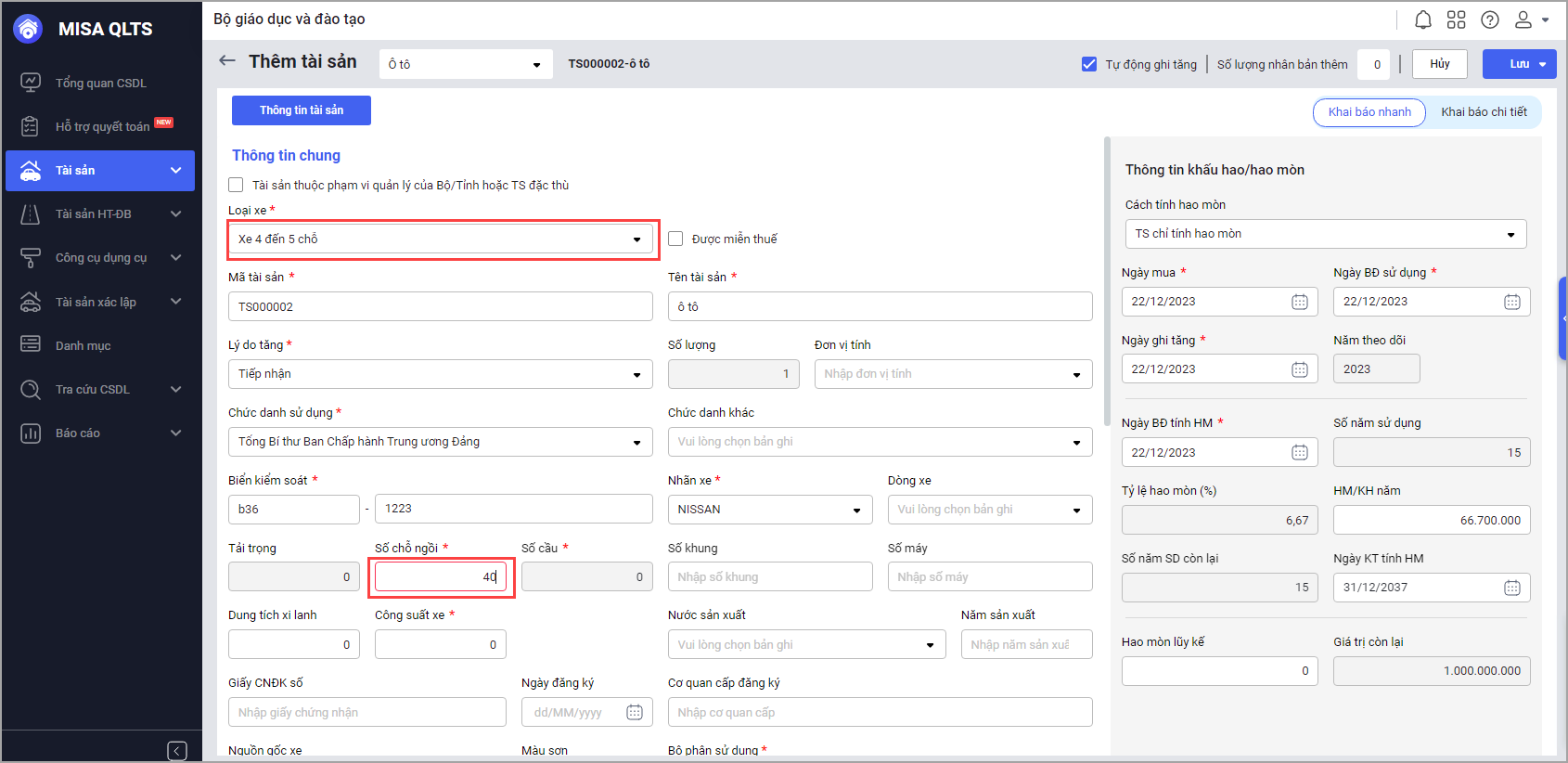This screenshot has height=763, width=1568.
Task: Click the Hủy button
Action: pyautogui.click(x=1439, y=64)
